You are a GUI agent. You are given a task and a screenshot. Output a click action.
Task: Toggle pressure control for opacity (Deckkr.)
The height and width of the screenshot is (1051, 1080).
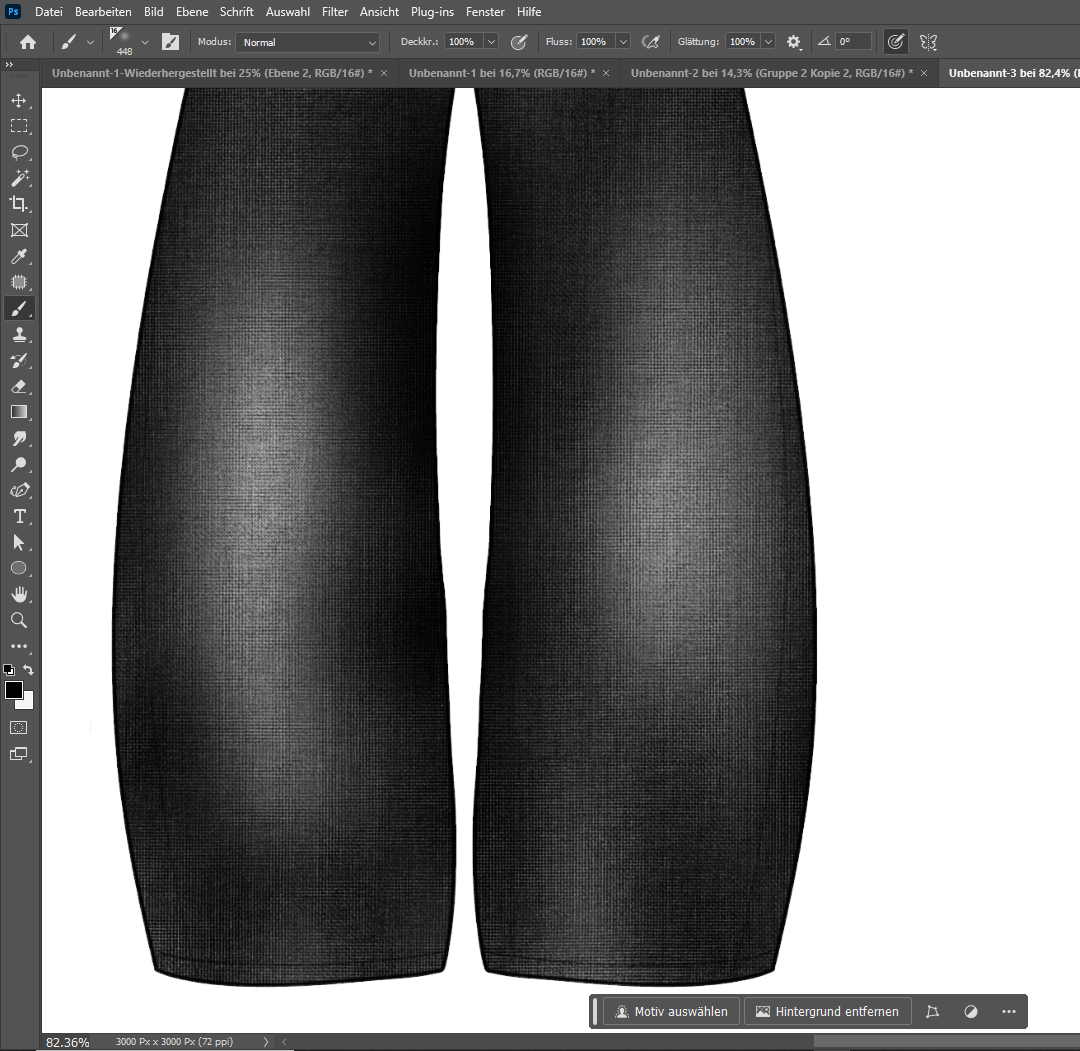(x=519, y=42)
